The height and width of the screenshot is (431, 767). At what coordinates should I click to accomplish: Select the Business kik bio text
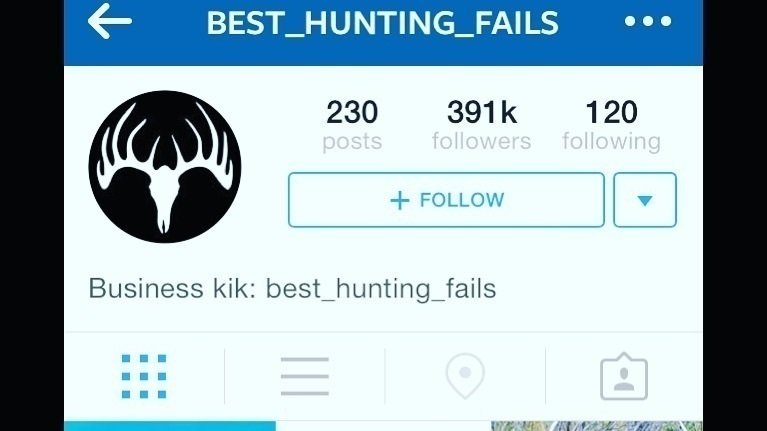point(293,288)
